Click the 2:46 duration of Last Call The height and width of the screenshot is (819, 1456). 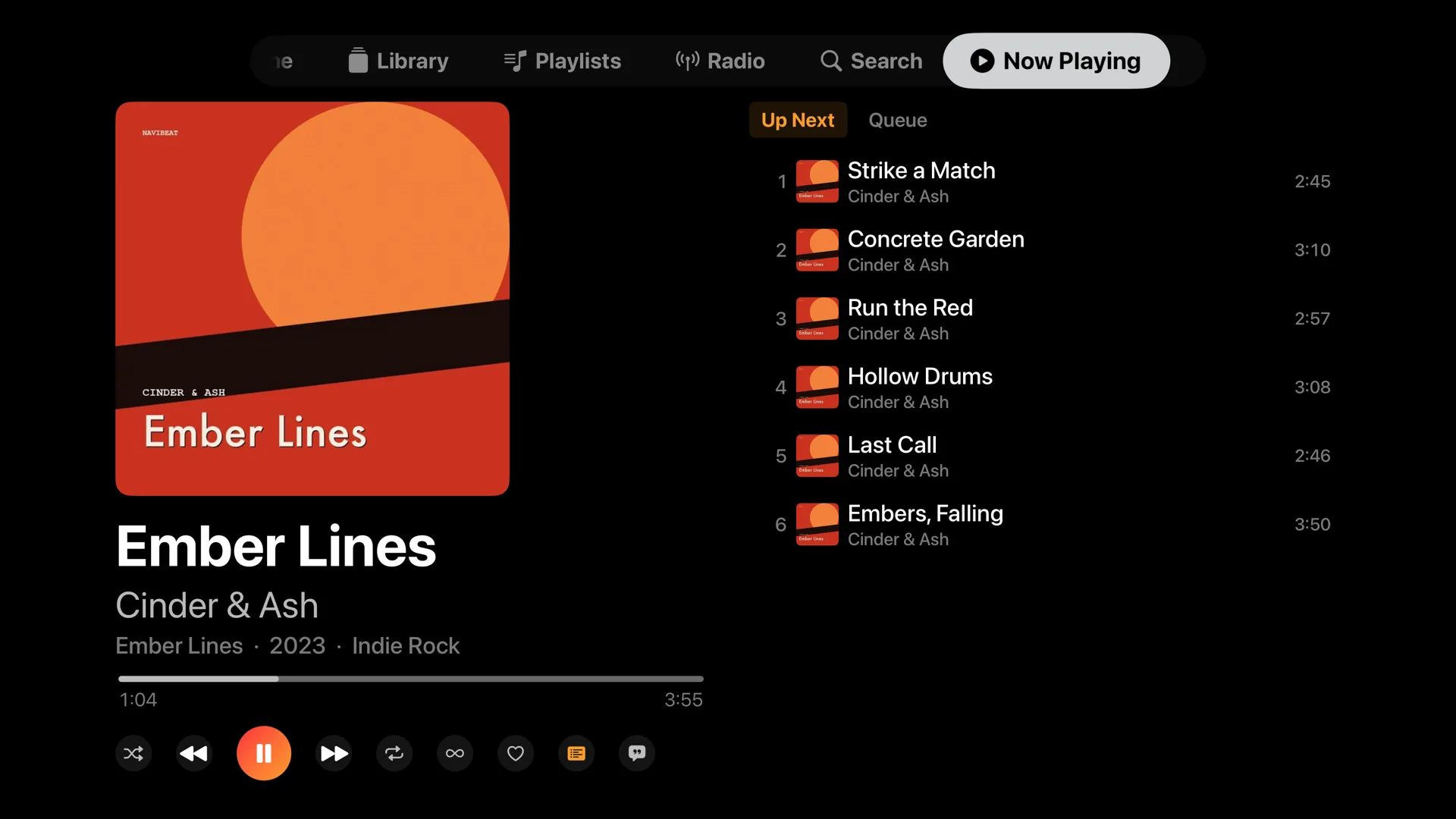click(x=1312, y=456)
